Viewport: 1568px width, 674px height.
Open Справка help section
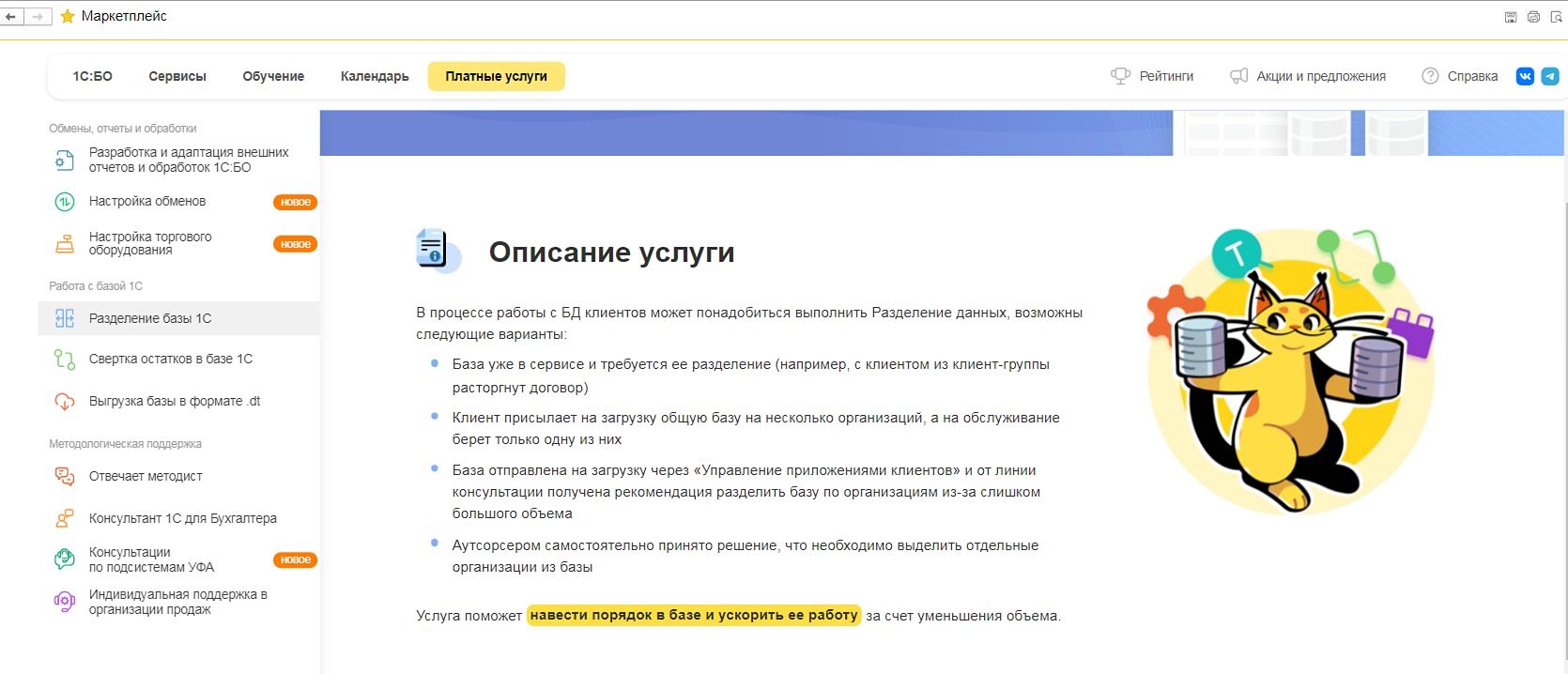click(1460, 76)
